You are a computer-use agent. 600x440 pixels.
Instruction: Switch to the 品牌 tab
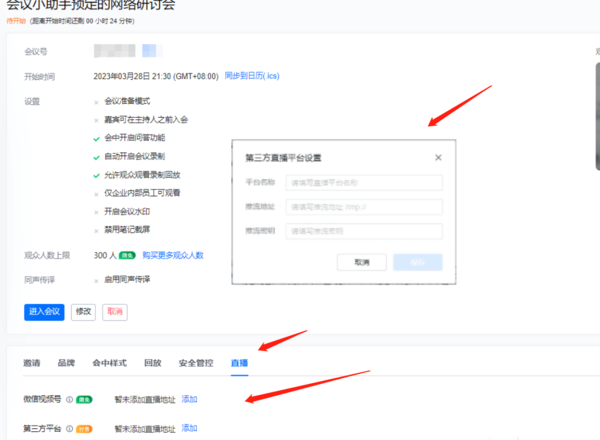66,363
